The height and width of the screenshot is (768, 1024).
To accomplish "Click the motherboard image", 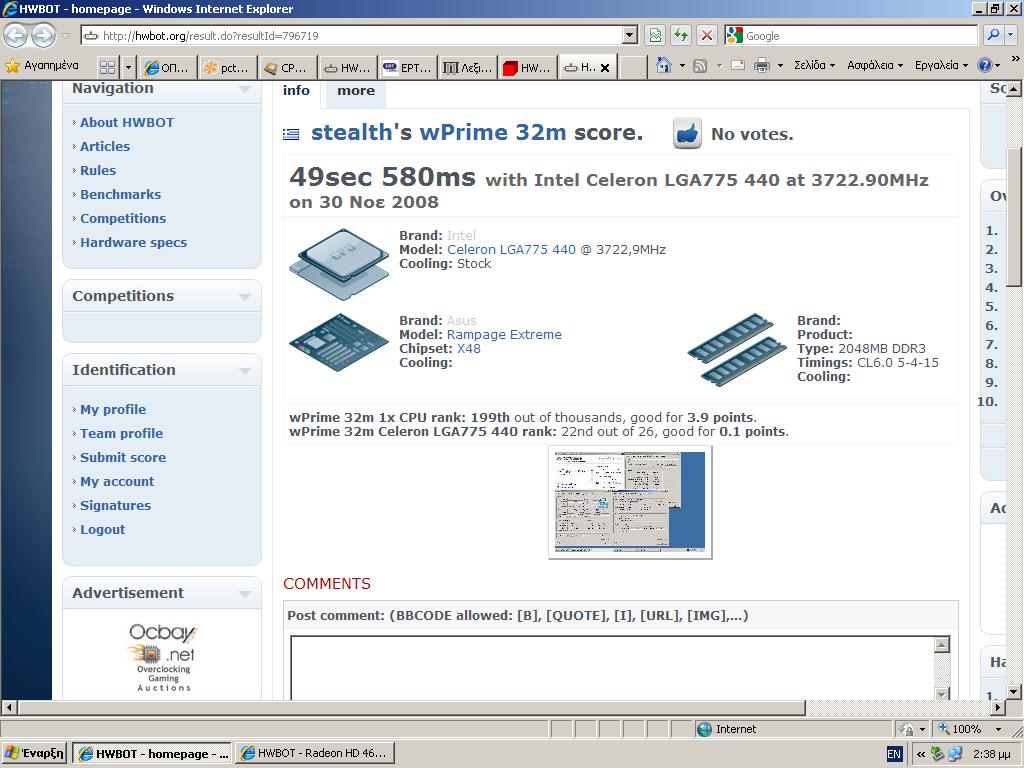I will tap(338, 342).
